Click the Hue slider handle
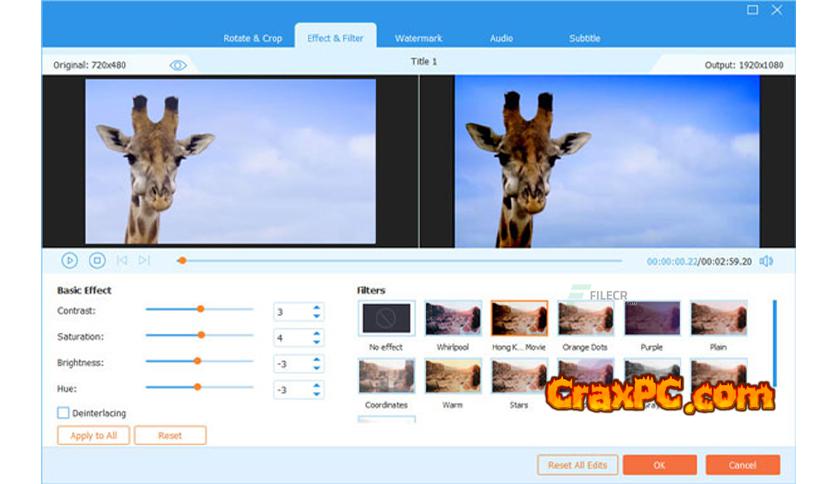This screenshot has width=836, height=484. pos(198,386)
